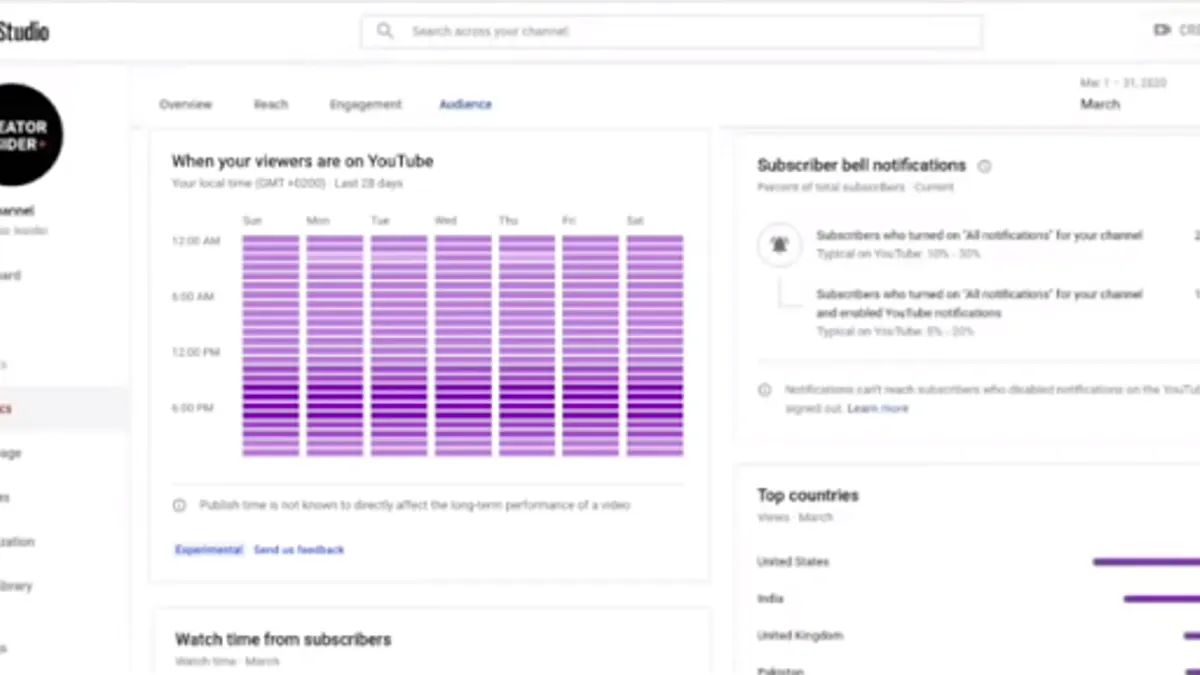1200x675 pixels.
Task: Click the Subscriber bell notifications heading
Action: click(862, 165)
